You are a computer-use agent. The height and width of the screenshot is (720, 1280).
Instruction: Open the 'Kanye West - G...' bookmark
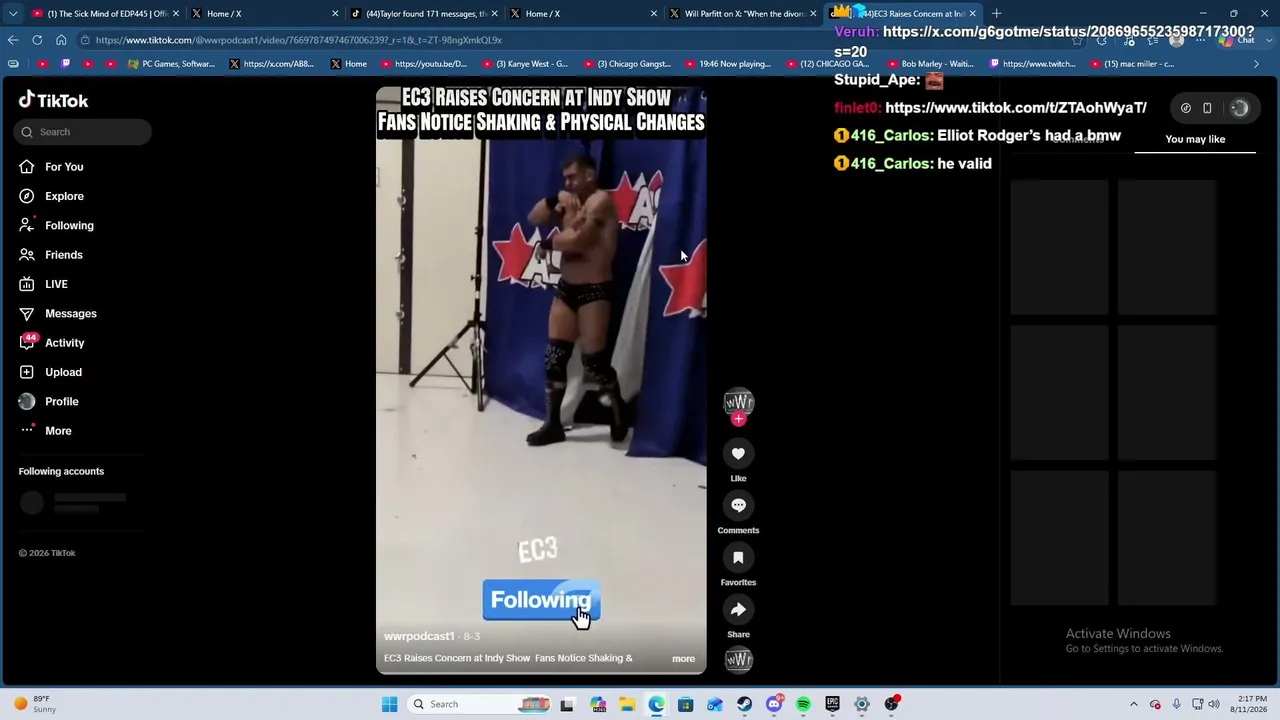(x=524, y=64)
